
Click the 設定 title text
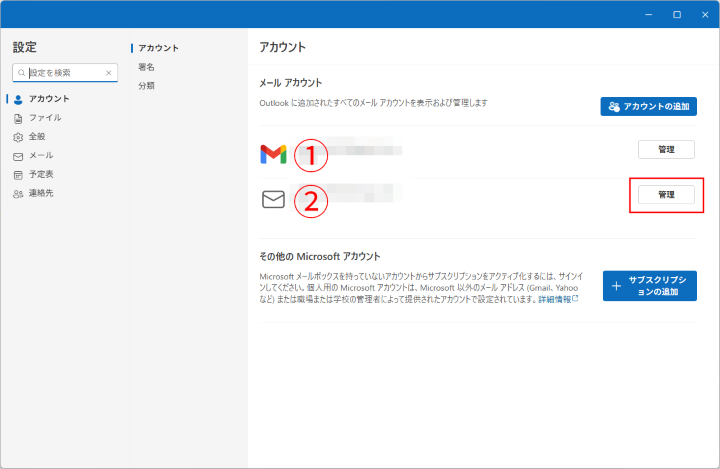(x=24, y=47)
